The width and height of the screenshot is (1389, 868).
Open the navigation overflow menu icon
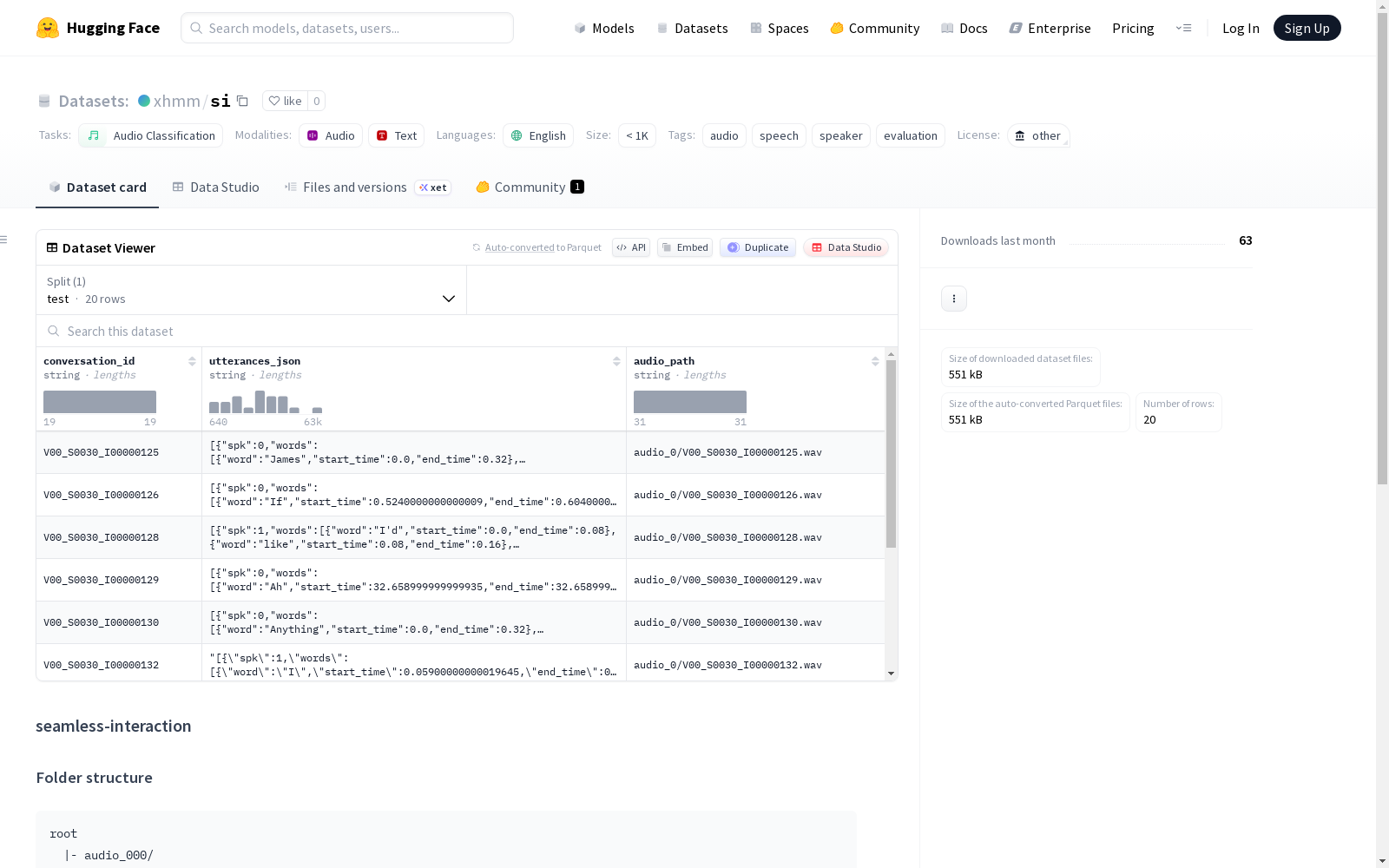tap(1183, 28)
